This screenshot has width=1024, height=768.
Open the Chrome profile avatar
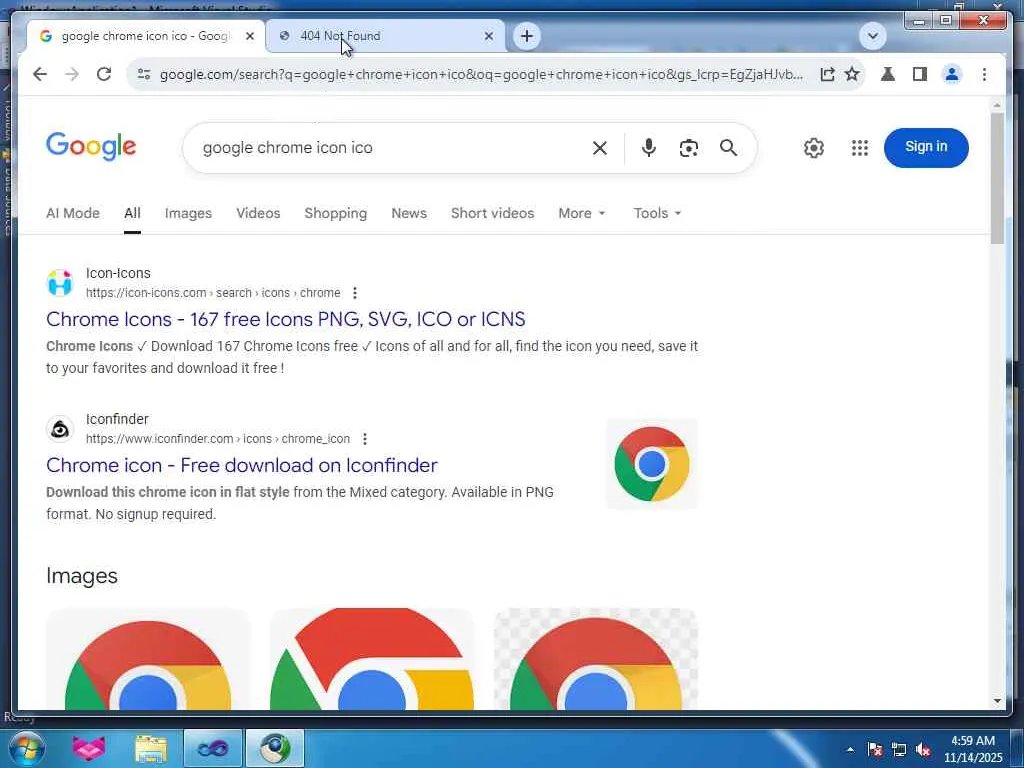click(952, 74)
